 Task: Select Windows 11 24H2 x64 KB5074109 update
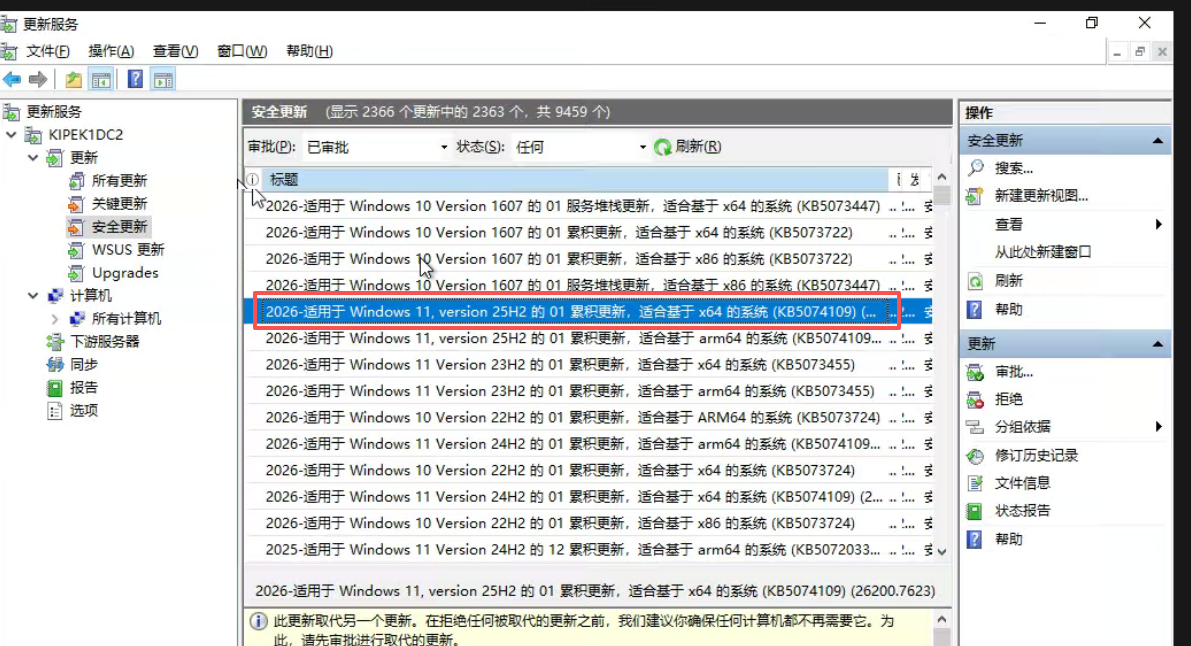[x=587, y=497]
